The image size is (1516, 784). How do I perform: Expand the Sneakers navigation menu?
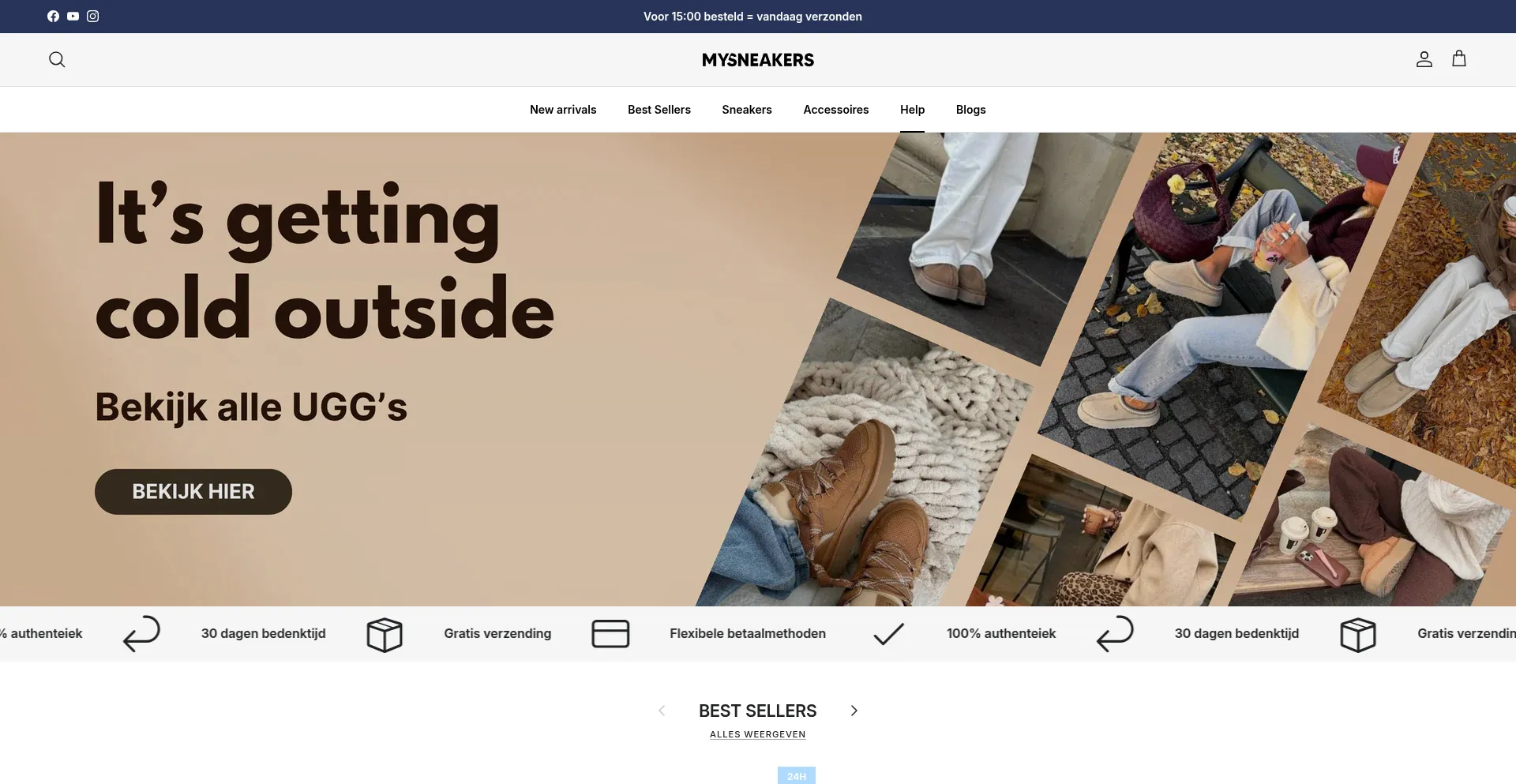tap(747, 110)
